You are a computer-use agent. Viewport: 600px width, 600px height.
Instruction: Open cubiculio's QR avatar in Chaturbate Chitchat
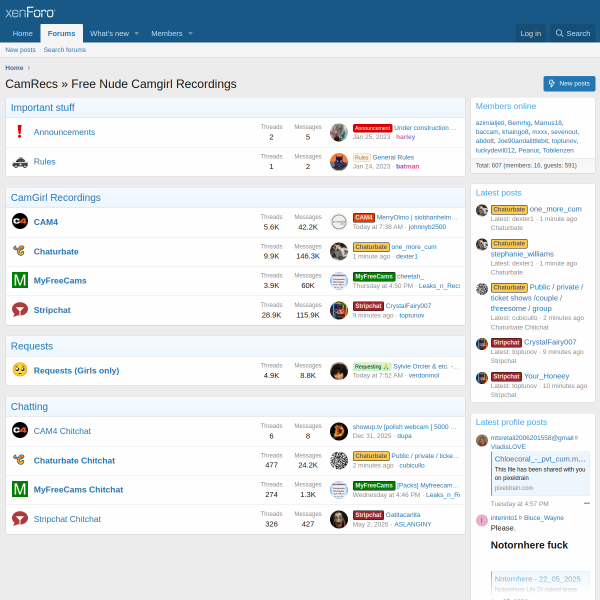pos(339,460)
